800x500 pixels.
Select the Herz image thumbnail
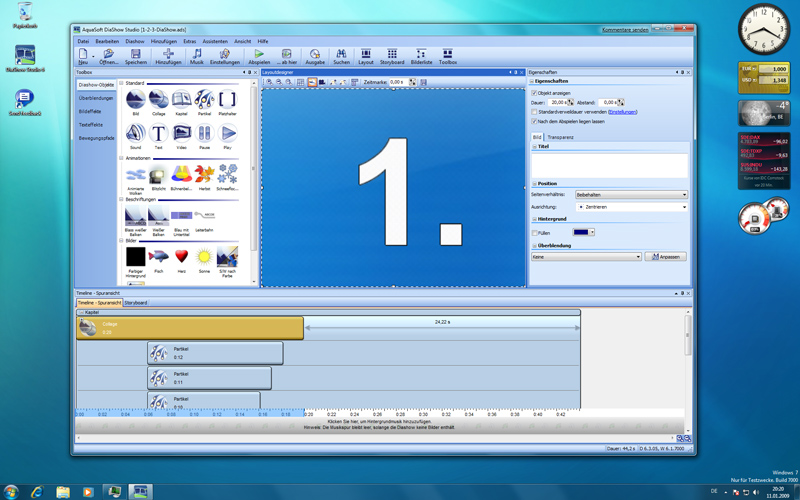[181, 257]
